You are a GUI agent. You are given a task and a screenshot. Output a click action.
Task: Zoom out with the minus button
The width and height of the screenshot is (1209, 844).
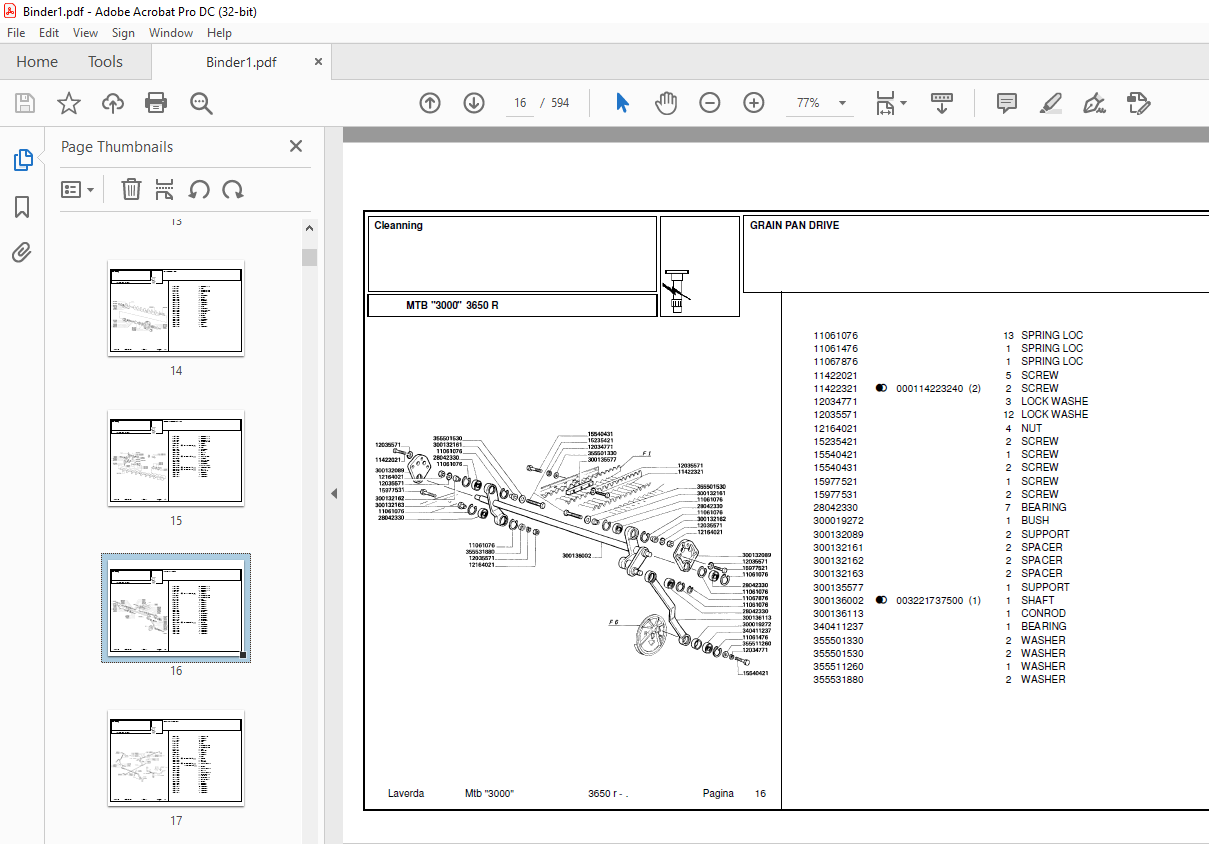coord(710,103)
